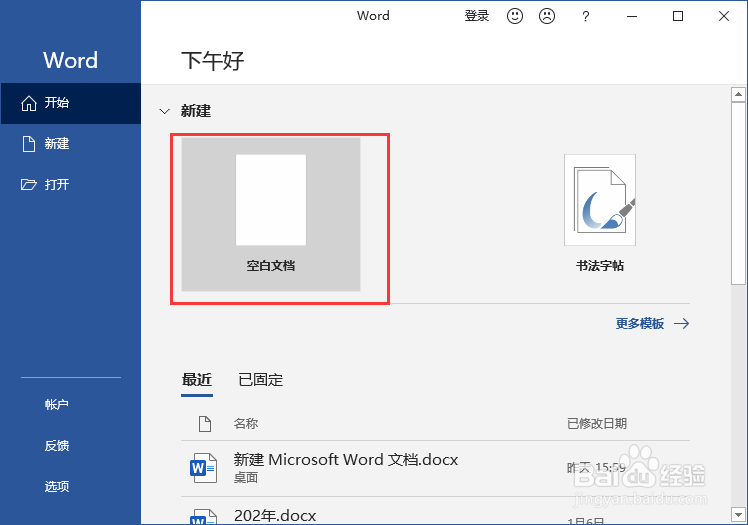Minimize the Word window
Viewport: 748px width, 525px height.
pyautogui.click(x=632, y=16)
